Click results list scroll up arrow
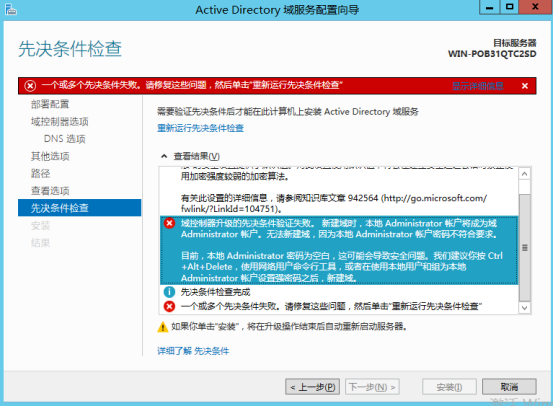Image resolution: width=553 pixels, height=406 pixels. point(524,174)
